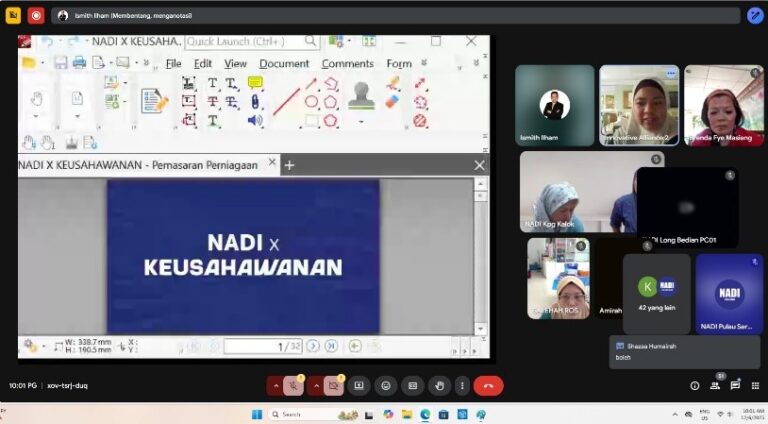The image size is (768, 424).
Task: Select the Arrow drawing tool
Action: [311, 83]
